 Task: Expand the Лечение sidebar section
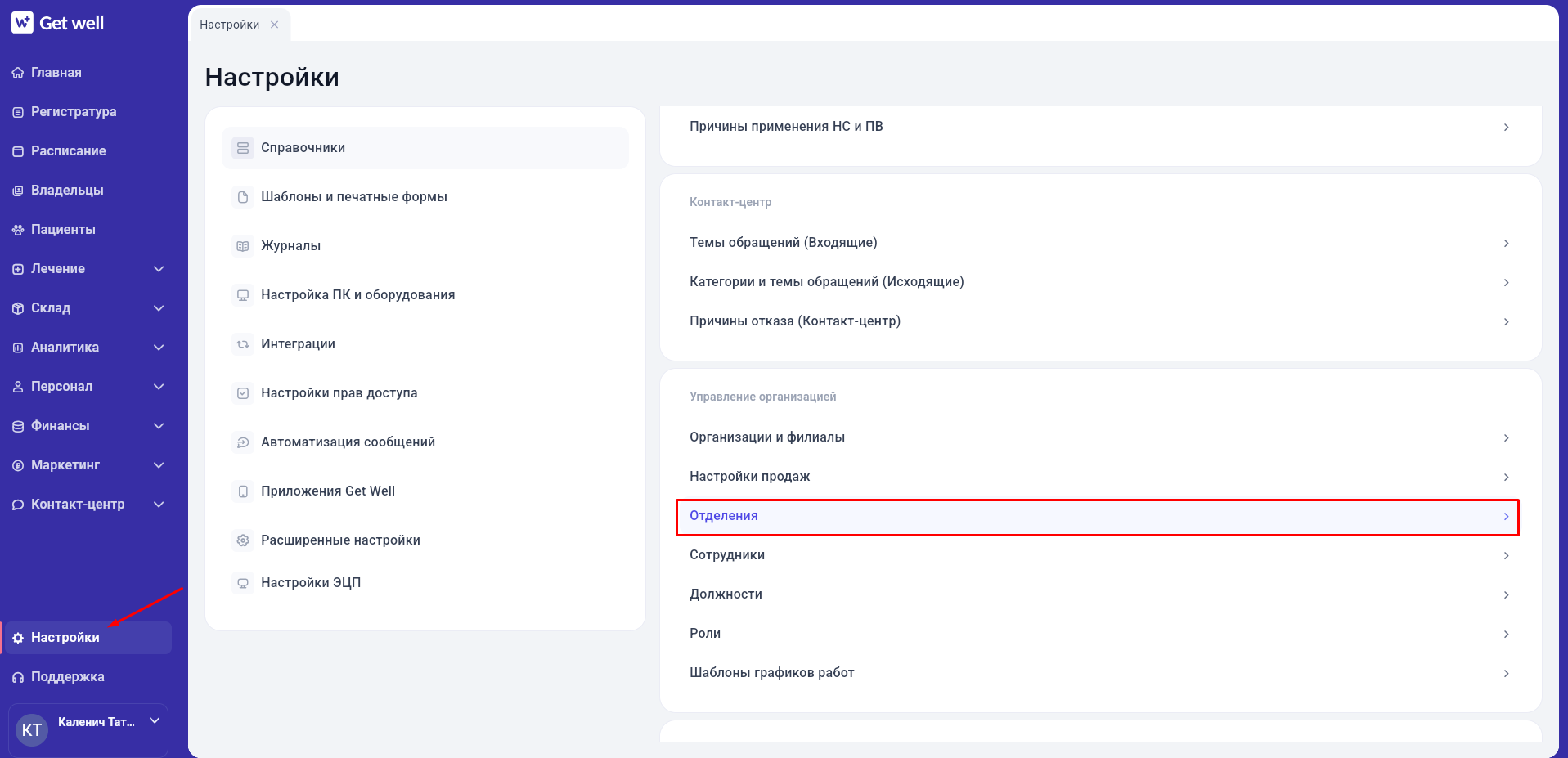(159, 269)
